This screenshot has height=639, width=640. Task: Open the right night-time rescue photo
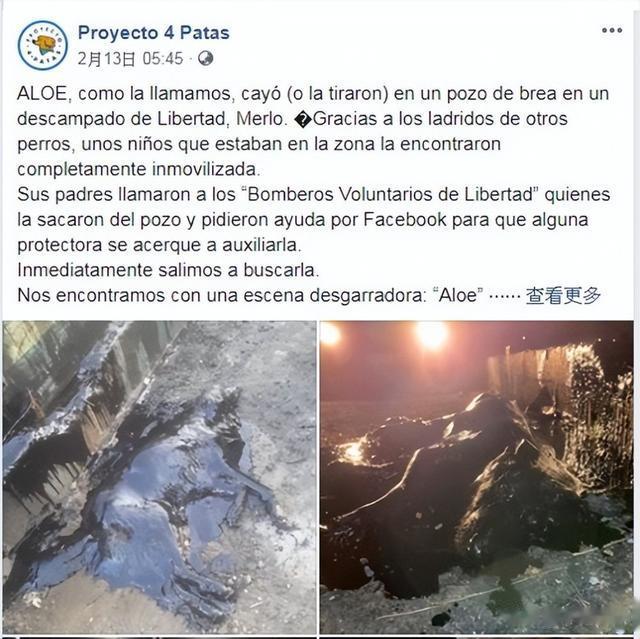click(x=476, y=477)
